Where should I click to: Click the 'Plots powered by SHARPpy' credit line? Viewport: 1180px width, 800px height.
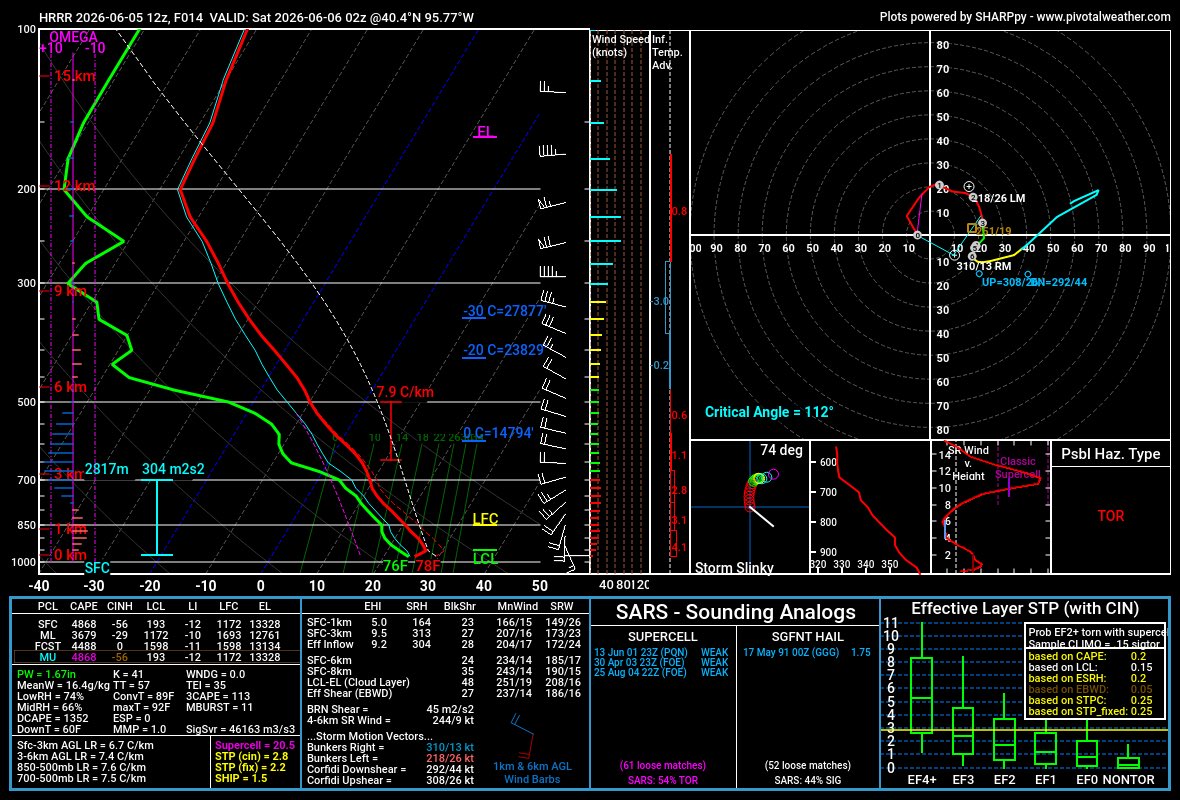[x=1024, y=17]
